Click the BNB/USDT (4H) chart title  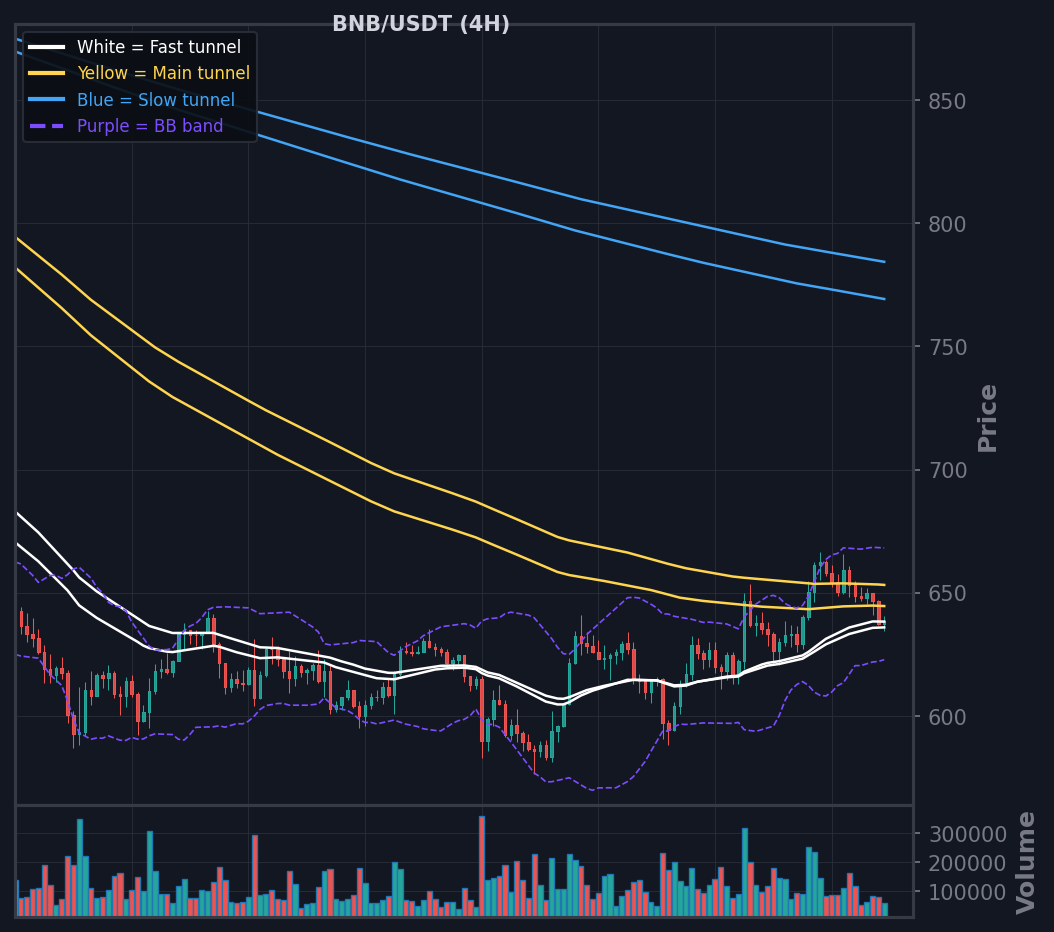point(421,24)
